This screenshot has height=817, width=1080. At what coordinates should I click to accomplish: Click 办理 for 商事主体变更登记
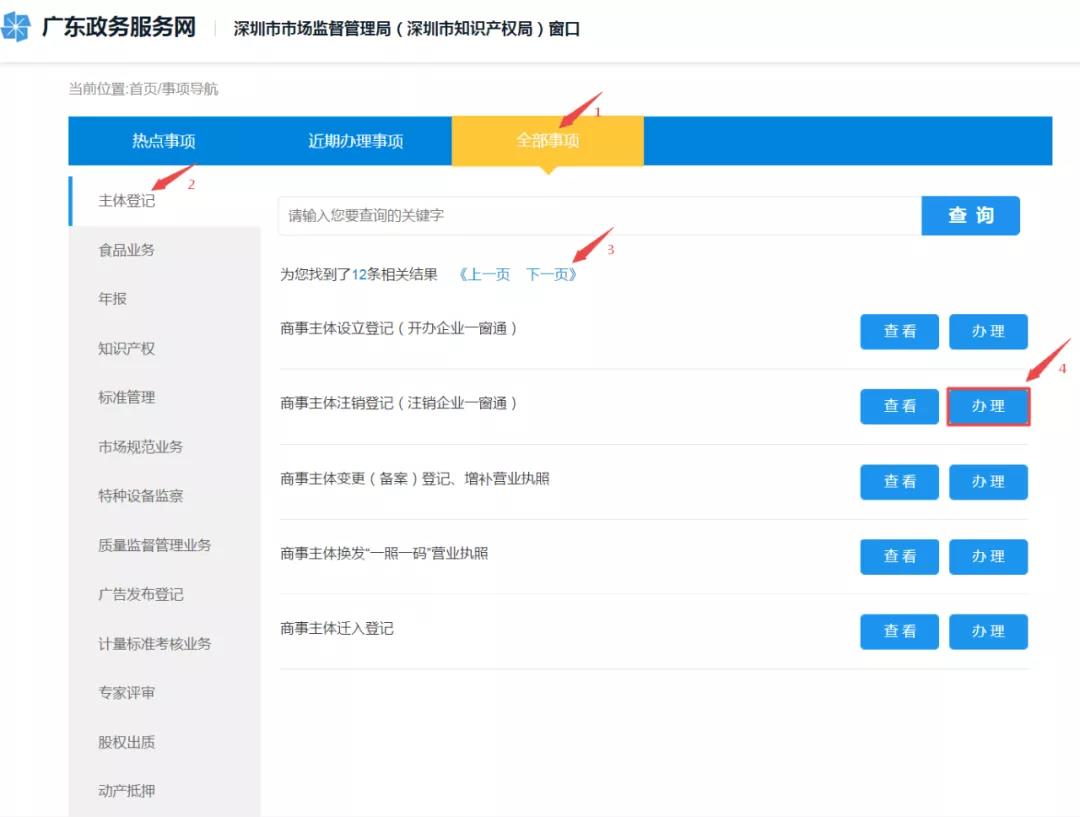click(988, 482)
